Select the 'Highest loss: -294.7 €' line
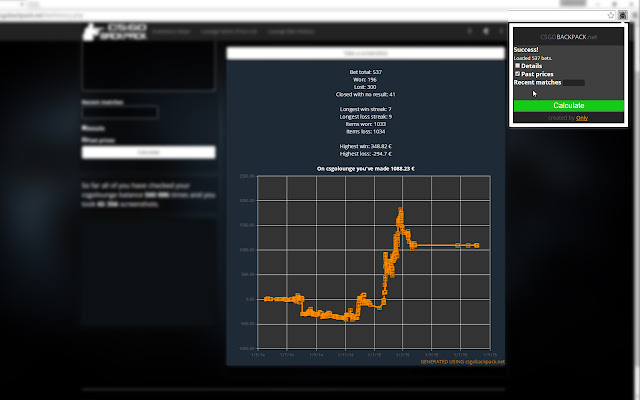 (365, 154)
